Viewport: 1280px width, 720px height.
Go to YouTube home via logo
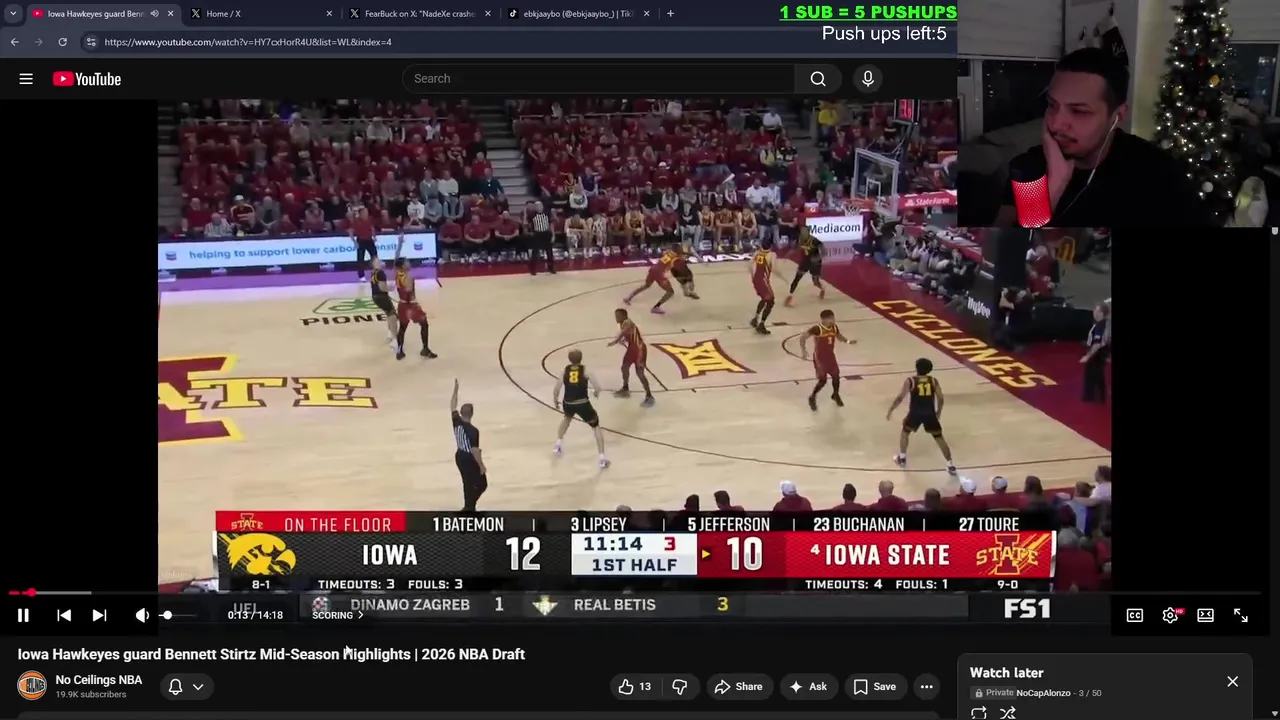[x=87, y=79]
